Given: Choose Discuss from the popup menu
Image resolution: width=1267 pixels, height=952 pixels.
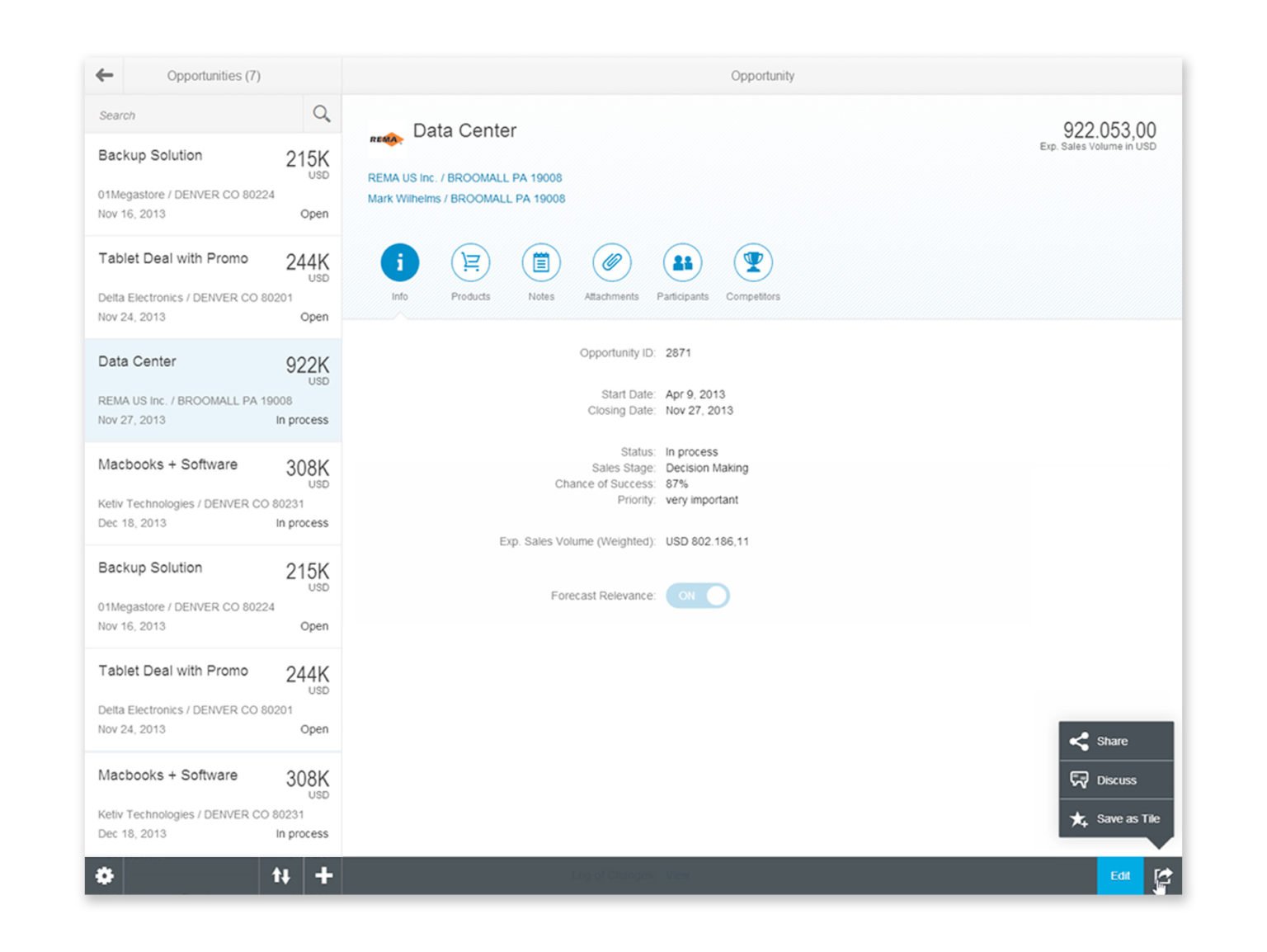Looking at the screenshot, I should (x=1116, y=780).
